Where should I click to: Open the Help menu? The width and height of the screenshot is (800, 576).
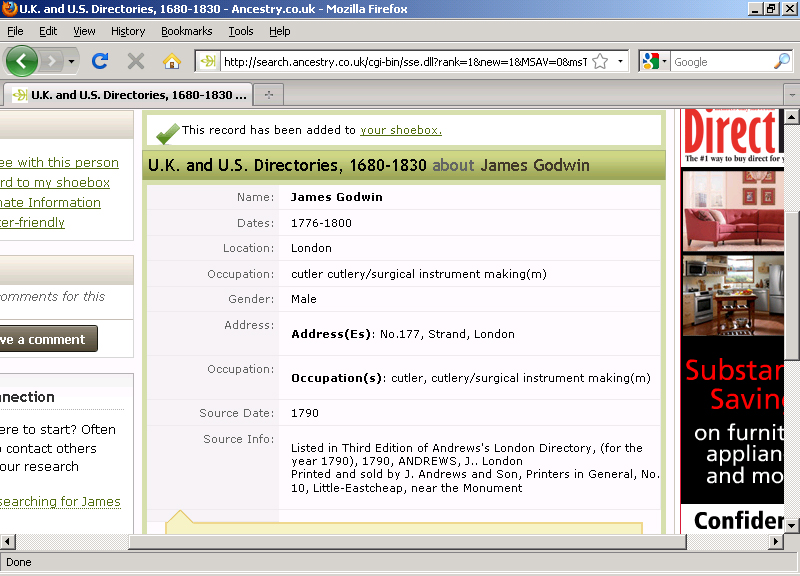click(x=280, y=31)
